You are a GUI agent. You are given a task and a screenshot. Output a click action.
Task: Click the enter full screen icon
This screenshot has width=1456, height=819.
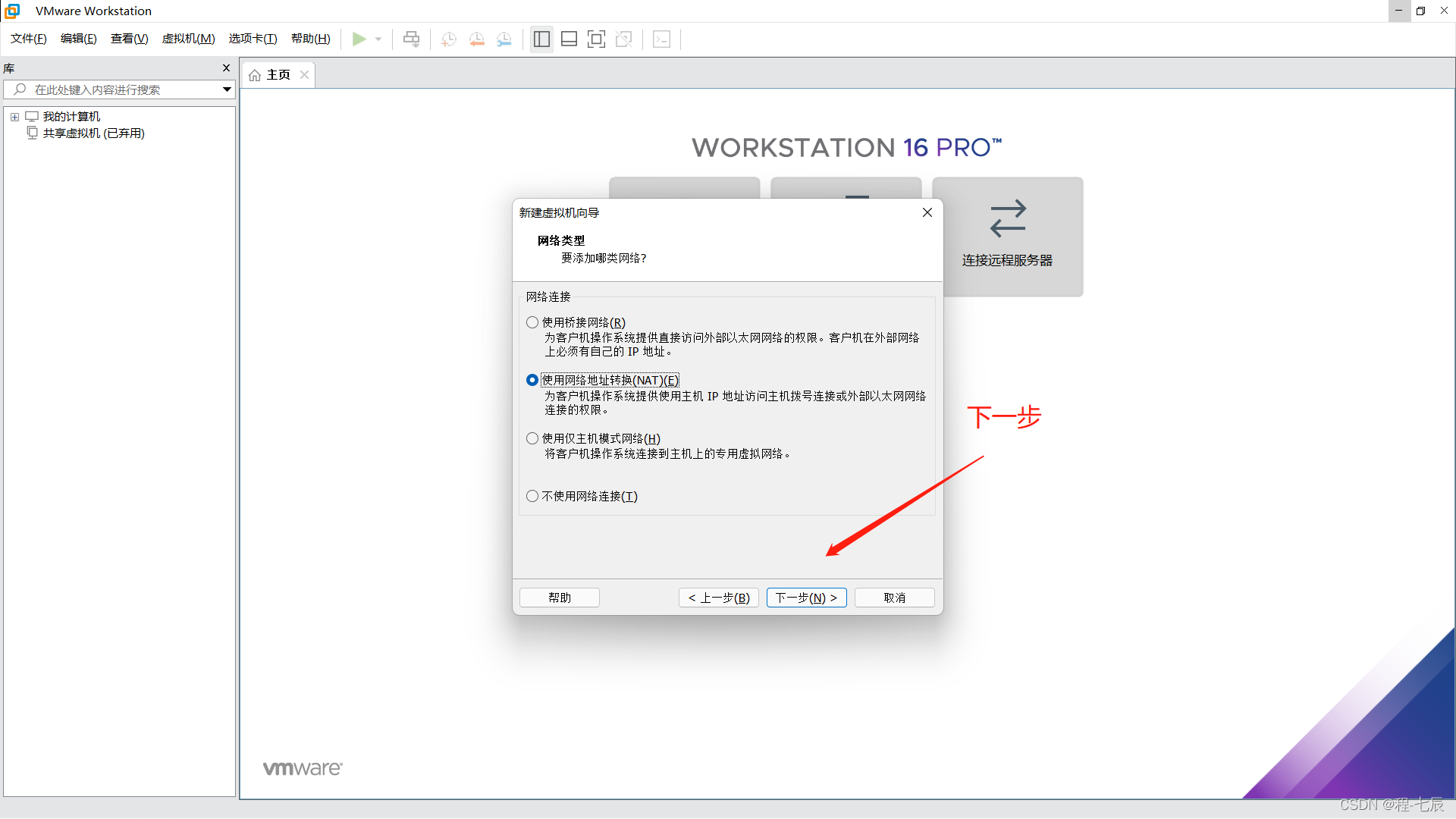click(596, 39)
